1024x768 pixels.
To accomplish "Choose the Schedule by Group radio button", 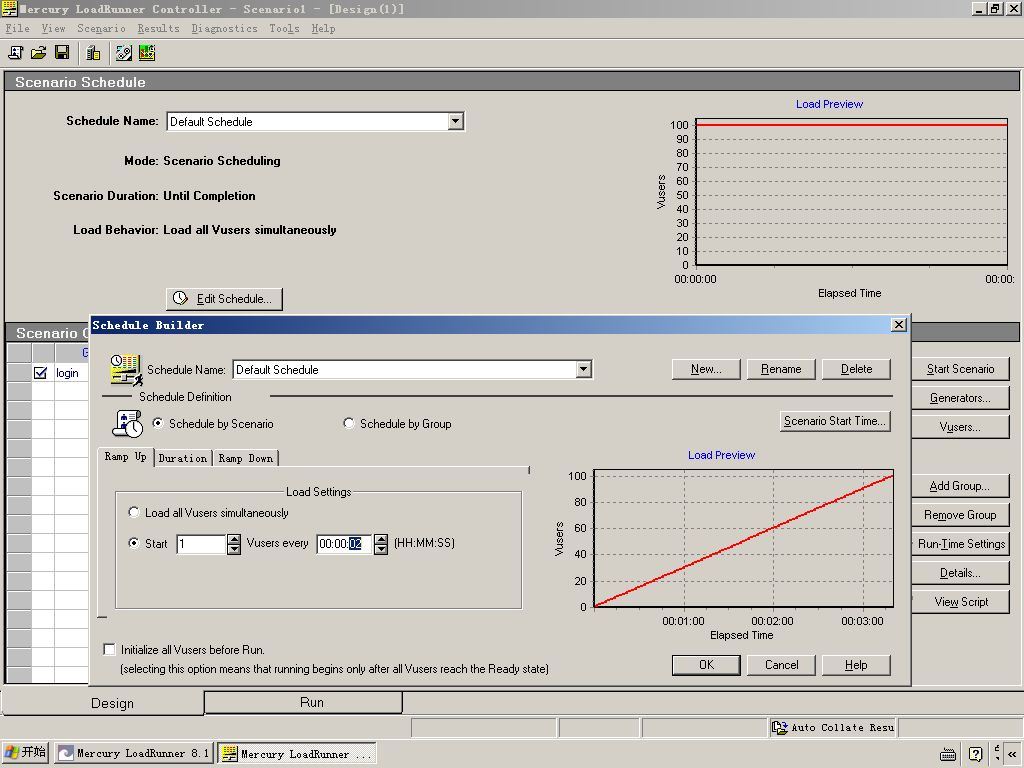I will pos(349,424).
